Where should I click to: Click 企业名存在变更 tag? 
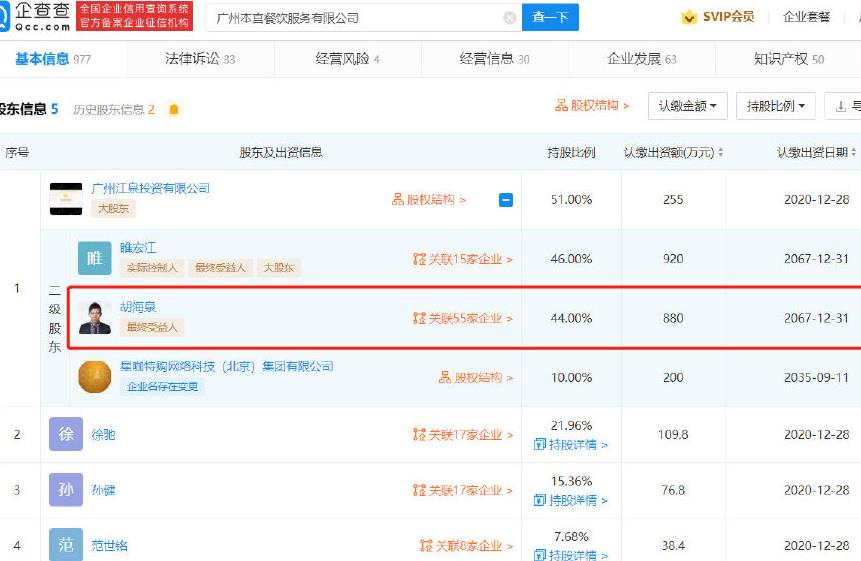pos(163,386)
